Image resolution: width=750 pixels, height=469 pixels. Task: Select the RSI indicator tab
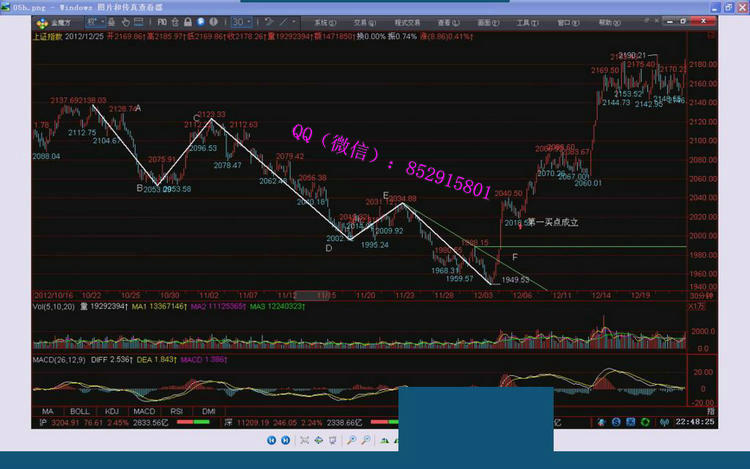pyautogui.click(x=179, y=410)
